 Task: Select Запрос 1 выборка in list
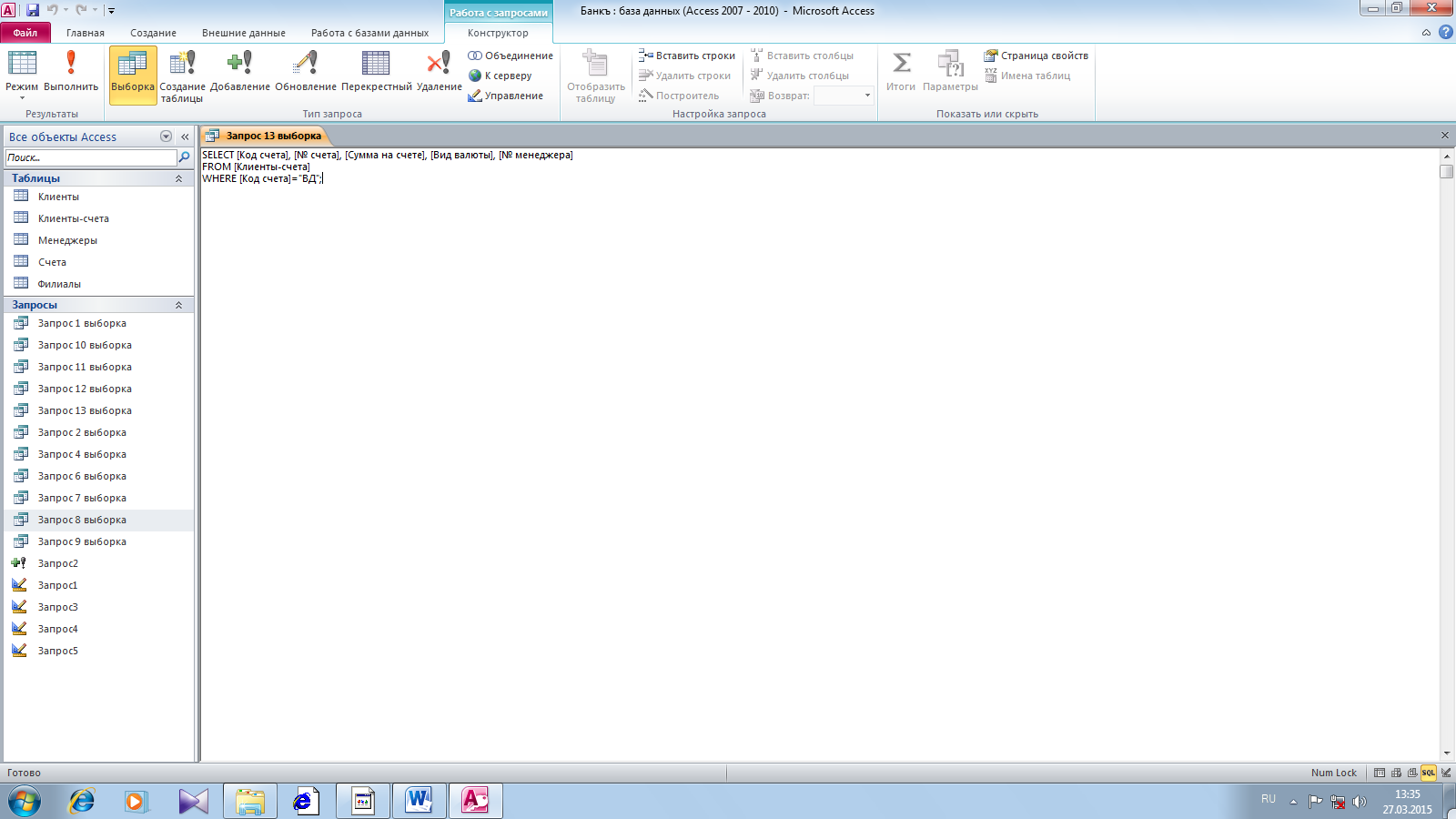[98, 323]
